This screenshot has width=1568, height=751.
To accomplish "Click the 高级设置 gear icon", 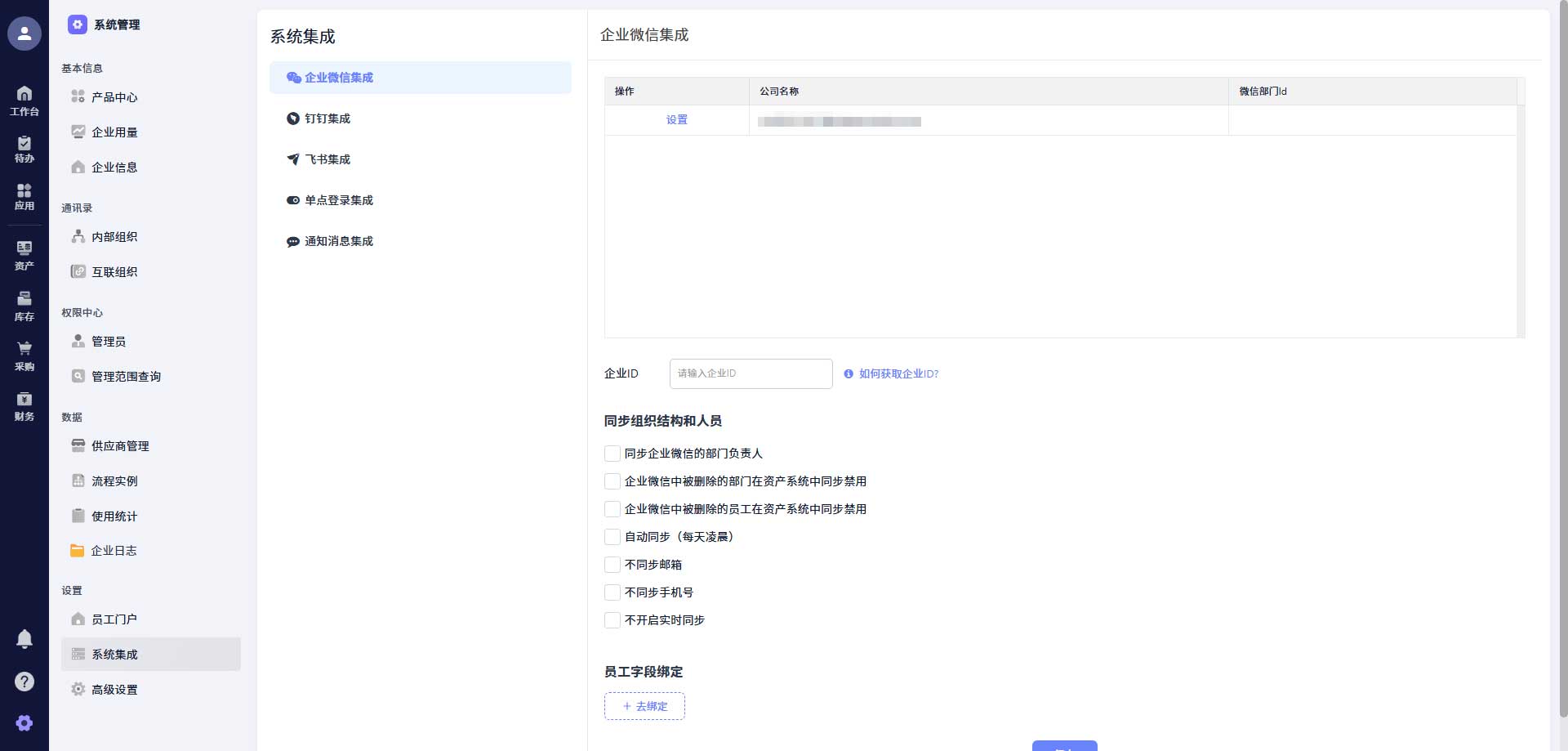I will 78,689.
